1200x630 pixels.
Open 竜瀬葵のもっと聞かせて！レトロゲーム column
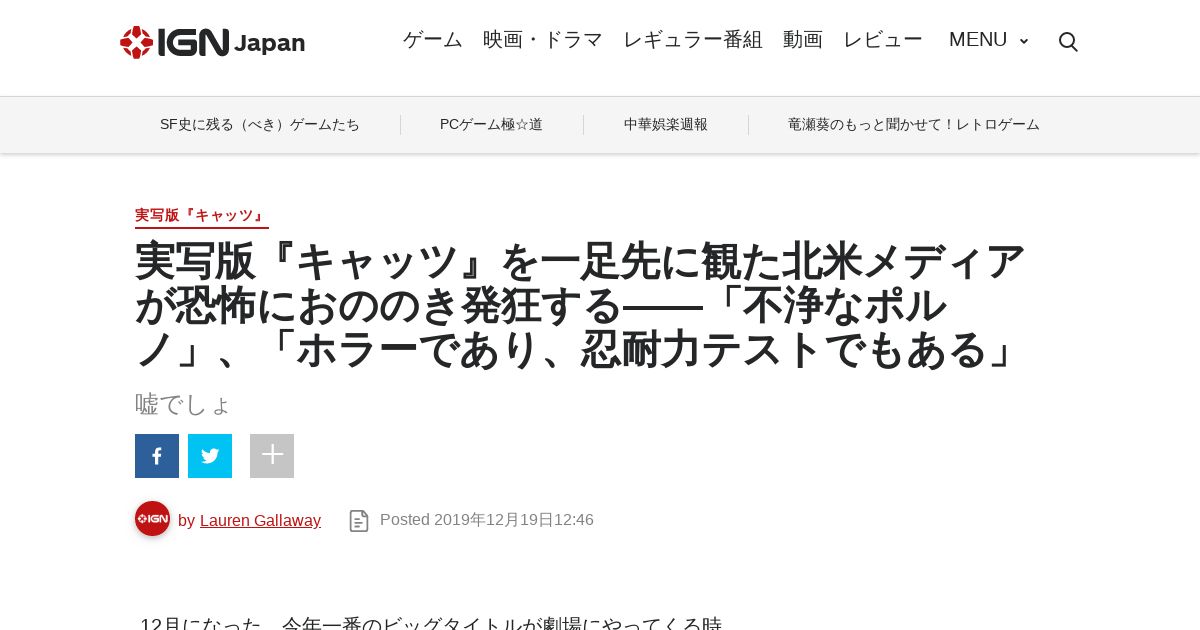pyautogui.click(x=914, y=125)
